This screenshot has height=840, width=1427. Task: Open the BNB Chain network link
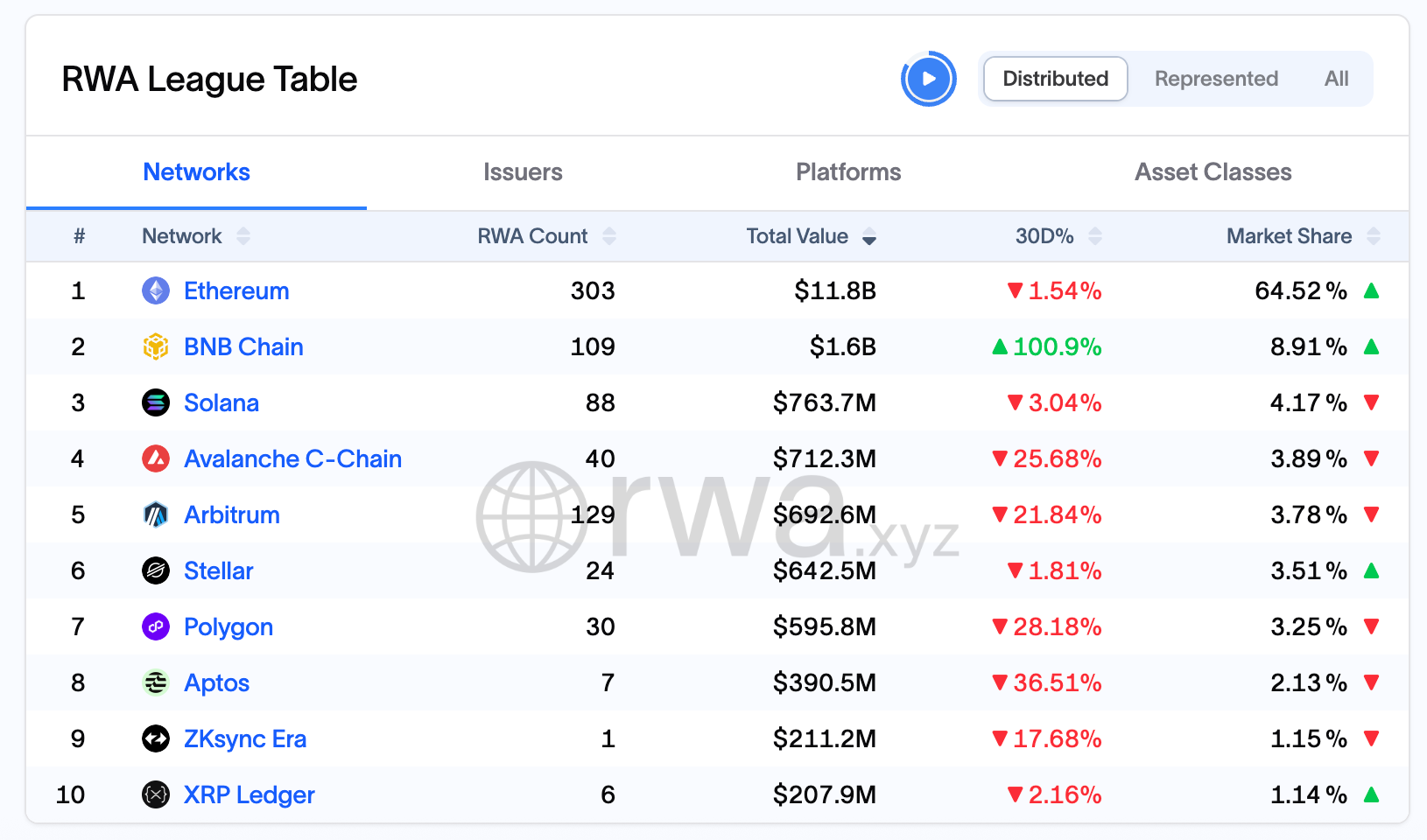(x=243, y=346)
